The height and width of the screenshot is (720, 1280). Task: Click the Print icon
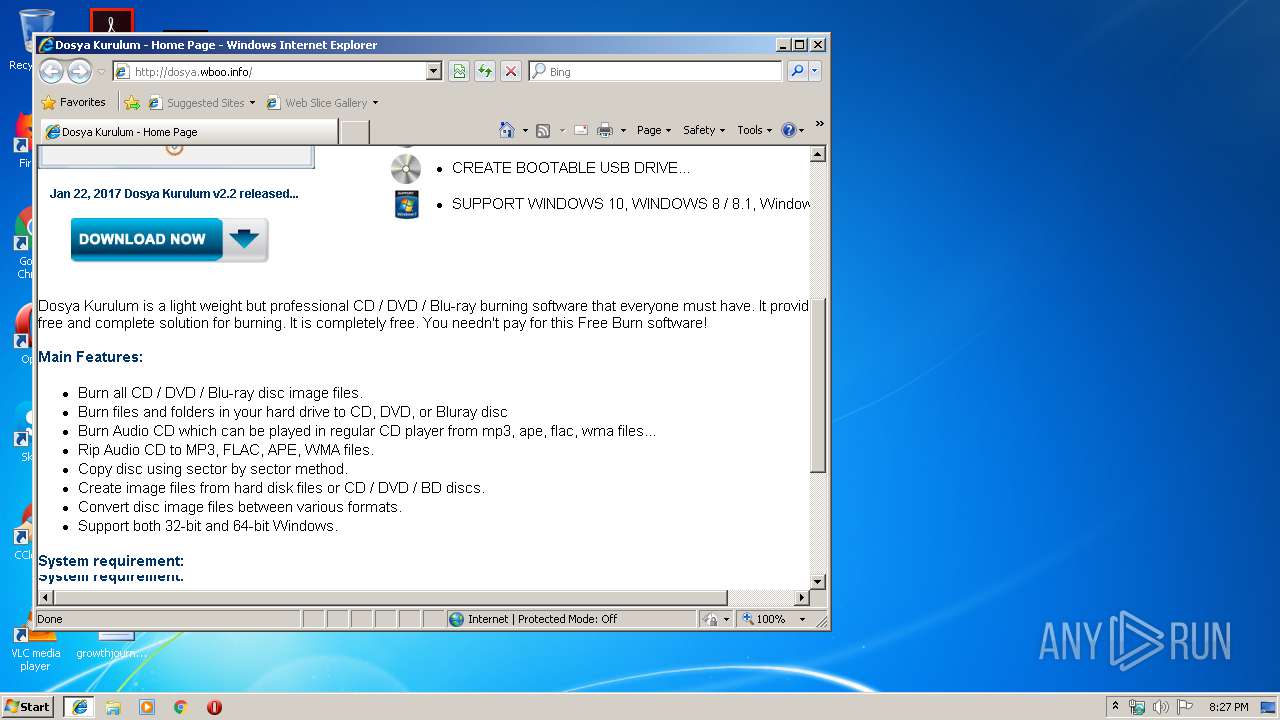(604, 130)
